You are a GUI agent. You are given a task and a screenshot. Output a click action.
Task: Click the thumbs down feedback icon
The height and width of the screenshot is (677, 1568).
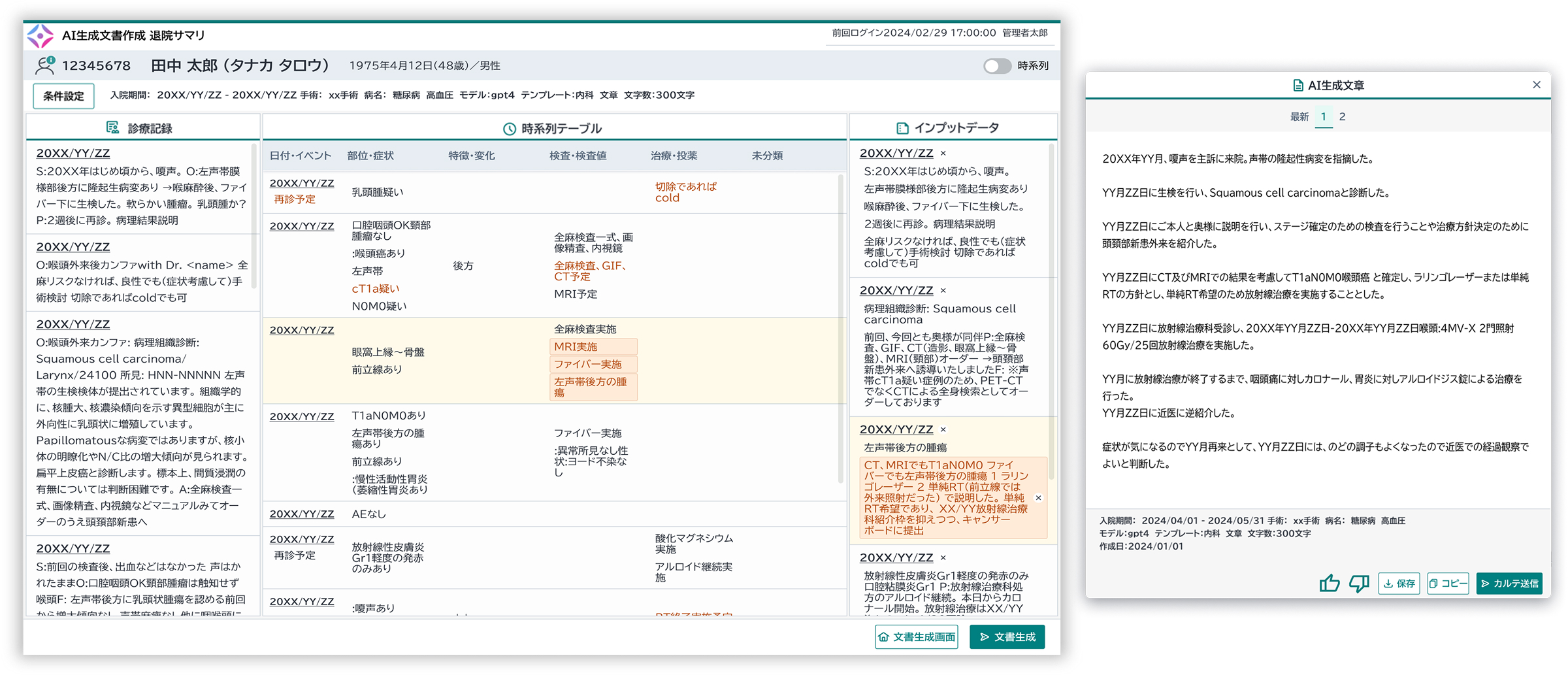tap(1359, 583)
